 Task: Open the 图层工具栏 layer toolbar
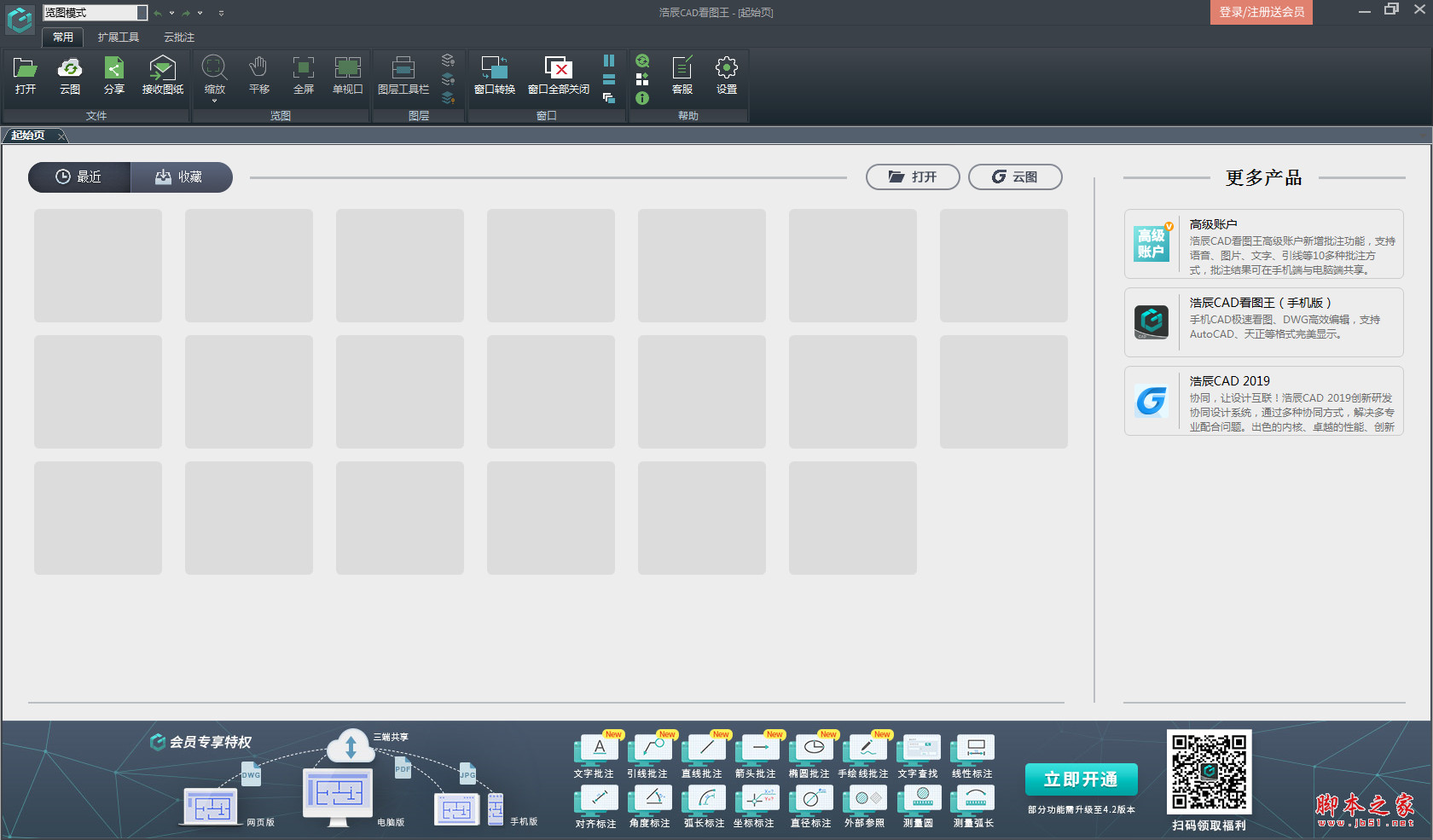tap(403, 75)
